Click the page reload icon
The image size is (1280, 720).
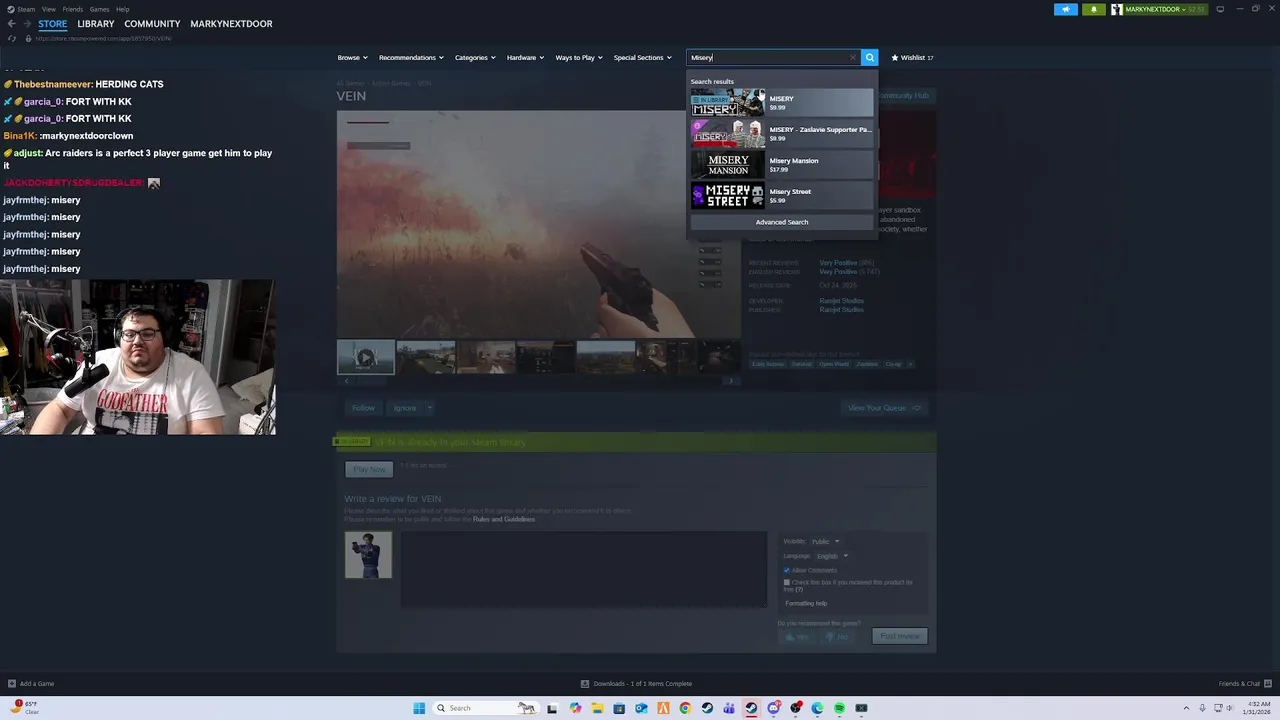click(11, 38)
